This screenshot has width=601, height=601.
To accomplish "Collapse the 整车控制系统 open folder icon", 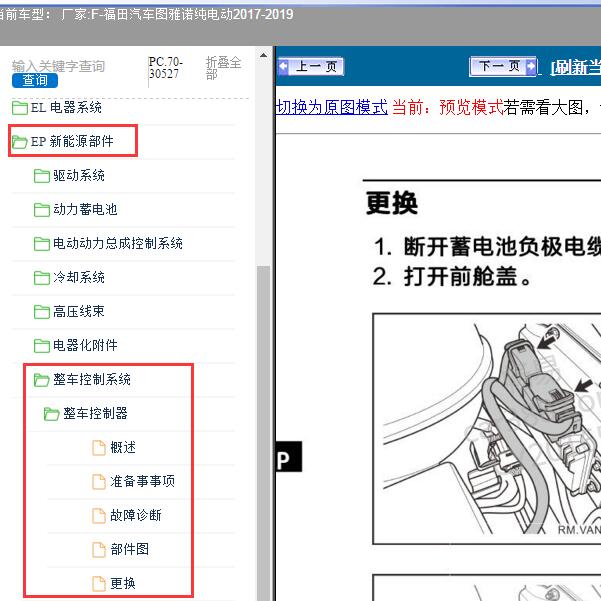I will tap(41, 380).
